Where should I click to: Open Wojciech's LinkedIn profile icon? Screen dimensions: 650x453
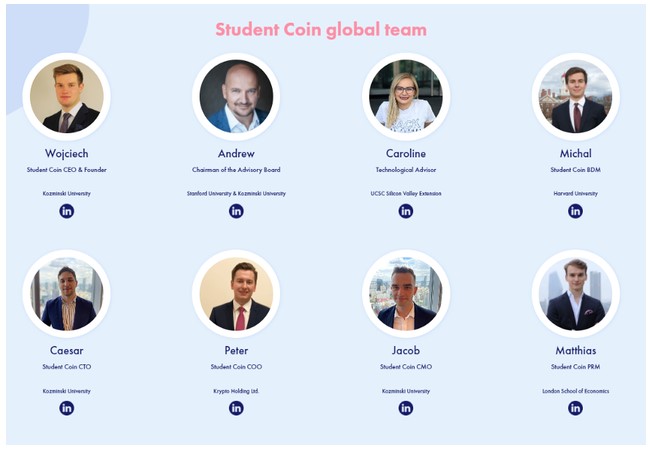[x=67, y=211]
